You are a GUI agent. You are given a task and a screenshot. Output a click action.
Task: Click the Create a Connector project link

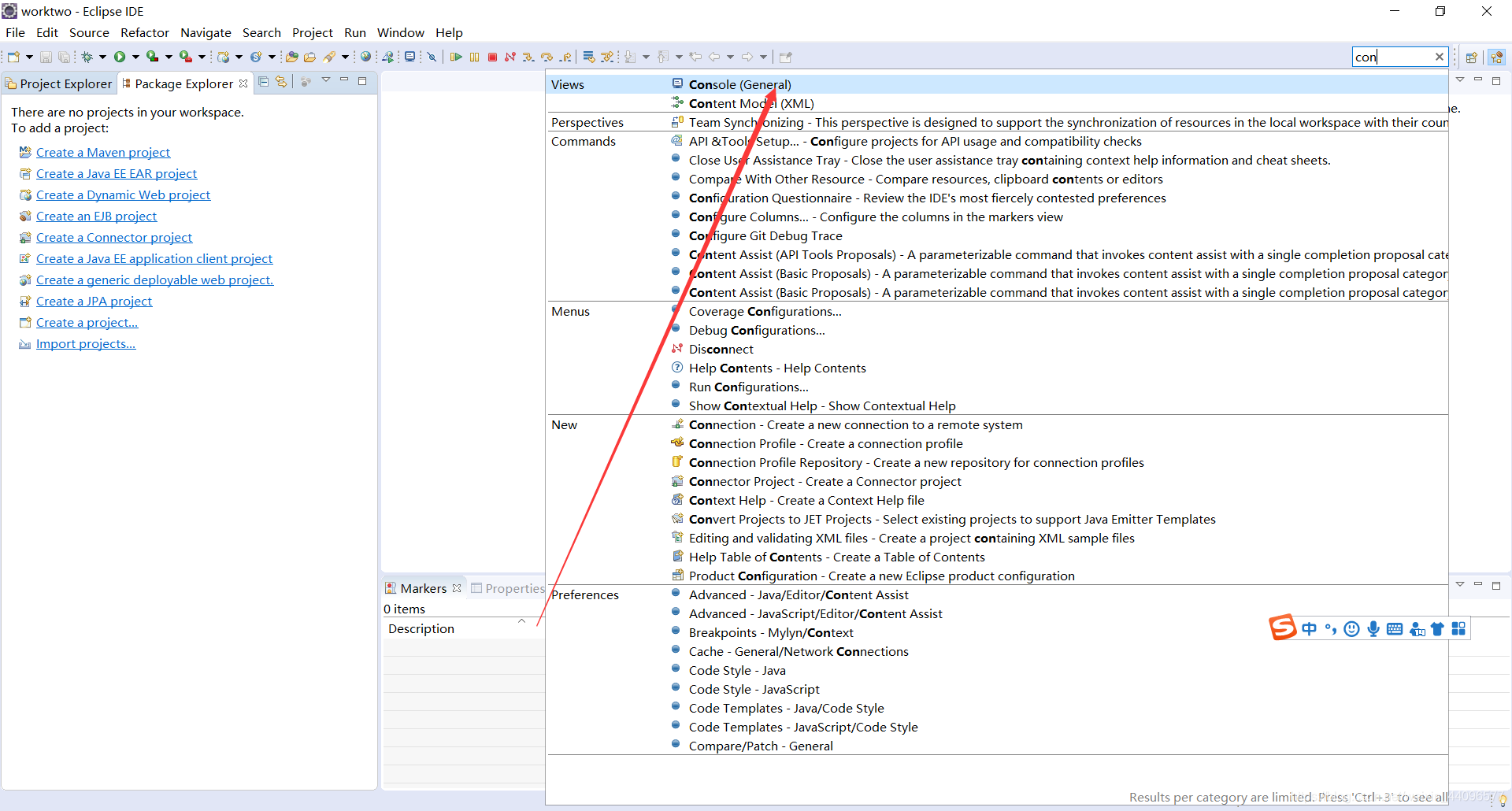click(114, 237)
